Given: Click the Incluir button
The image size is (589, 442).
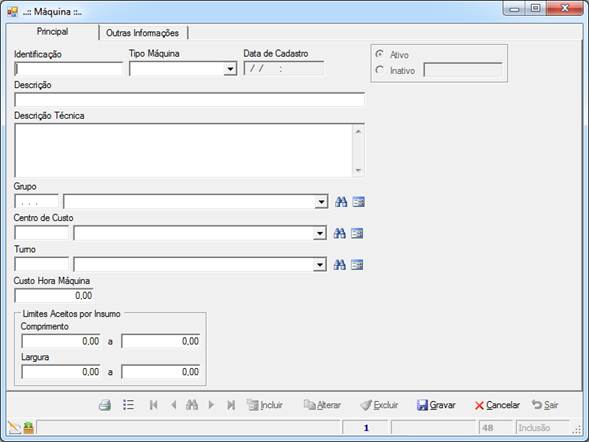Looking at the screenshot, I should (265, 405).
